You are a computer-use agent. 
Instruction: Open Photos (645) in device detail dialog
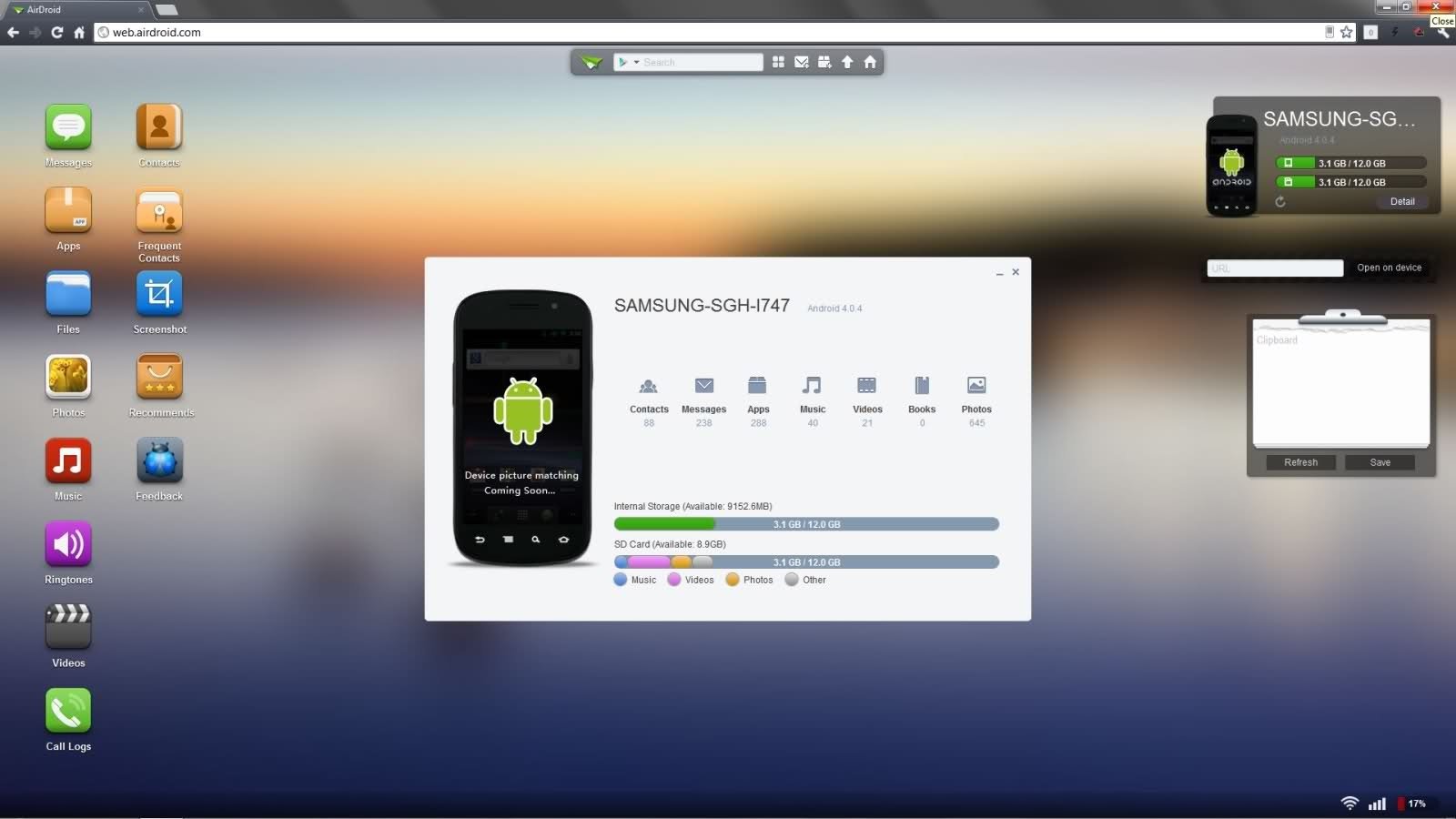(976, 401)
